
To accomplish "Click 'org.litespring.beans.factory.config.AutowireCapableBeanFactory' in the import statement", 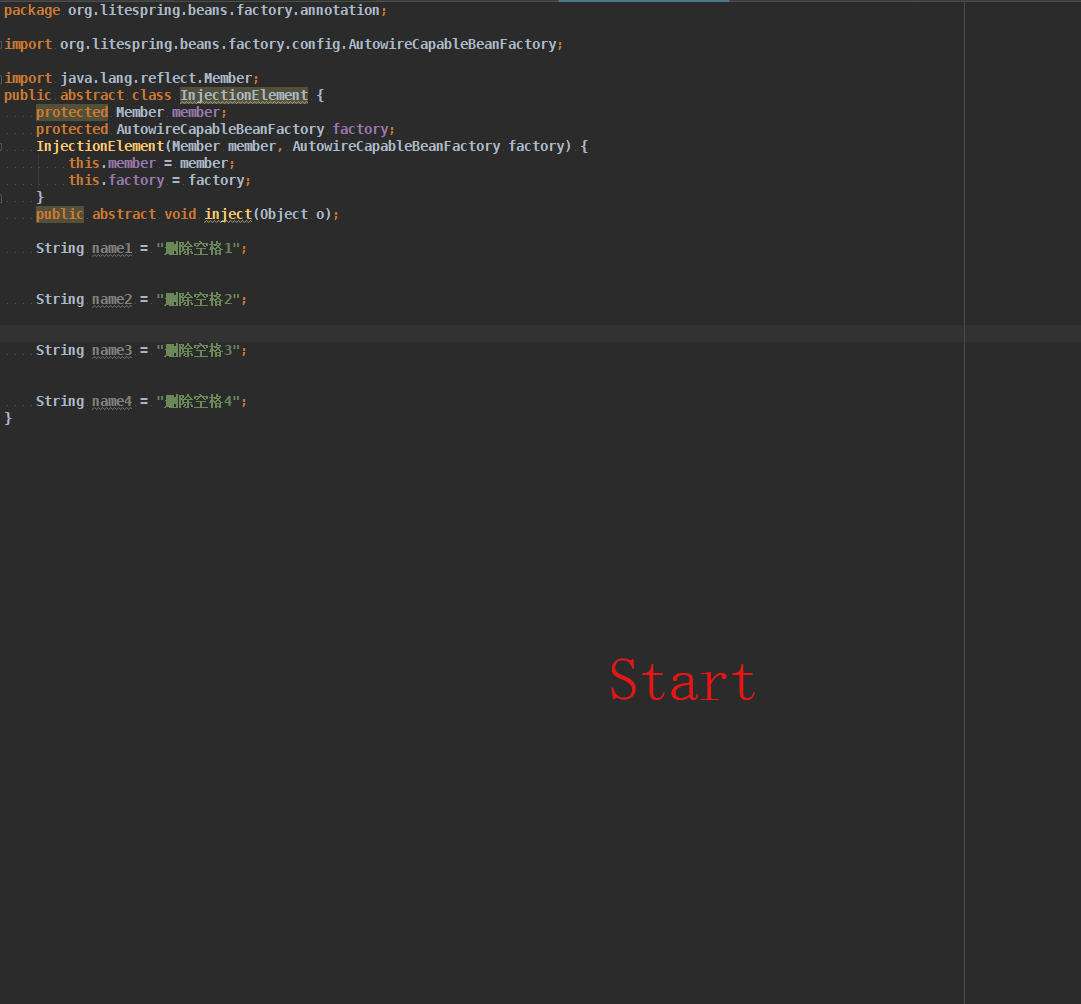I will point(308,44).
